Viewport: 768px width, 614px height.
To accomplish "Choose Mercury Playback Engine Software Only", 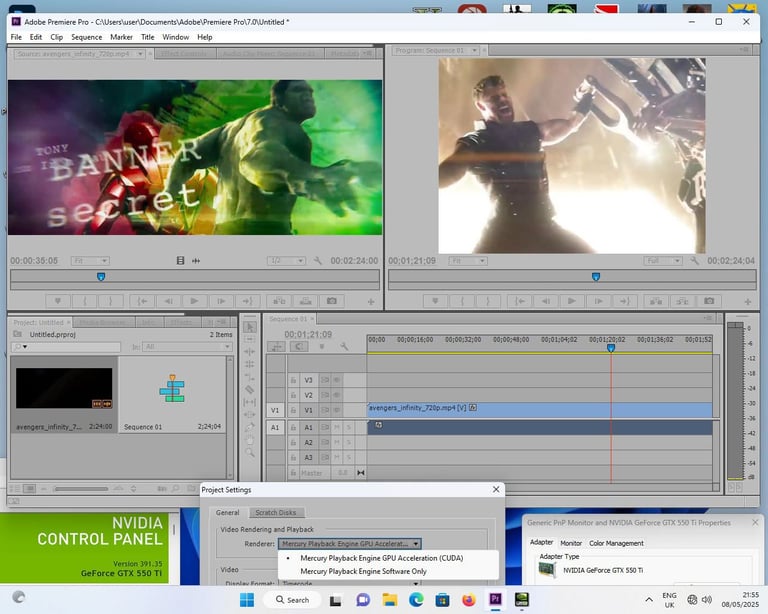I will point(363,571).
